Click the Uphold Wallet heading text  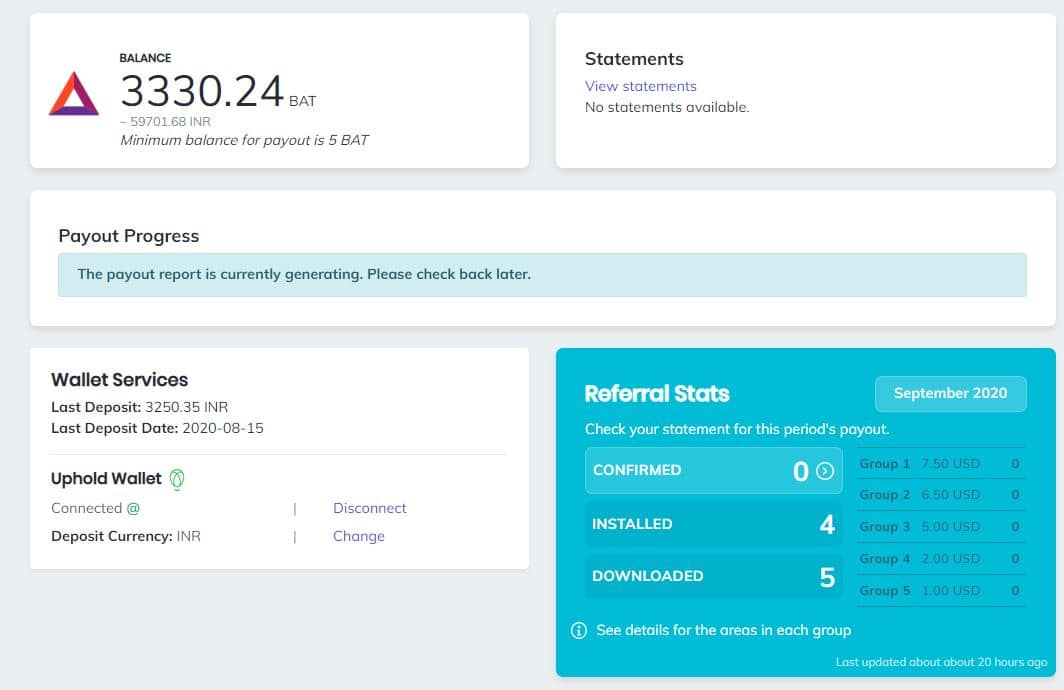[106, 479]
